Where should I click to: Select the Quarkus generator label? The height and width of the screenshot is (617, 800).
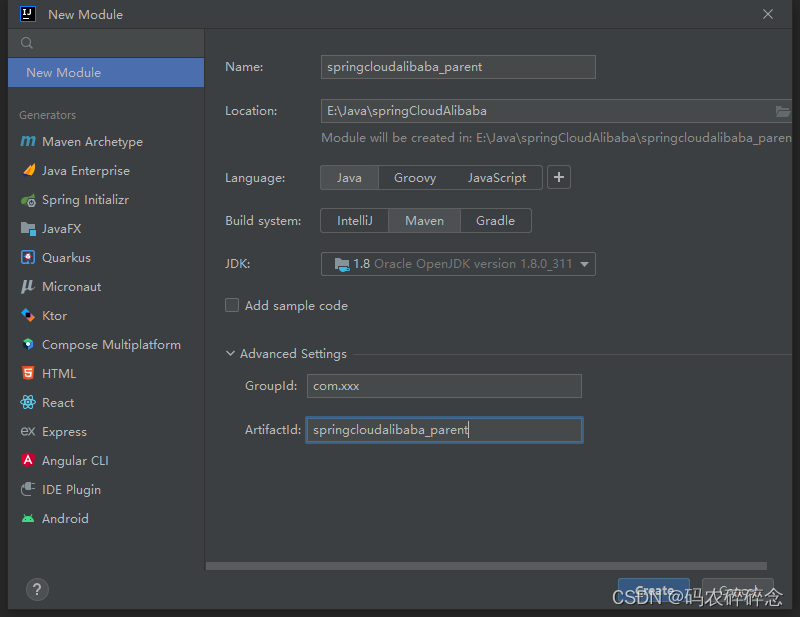(66, 258)
